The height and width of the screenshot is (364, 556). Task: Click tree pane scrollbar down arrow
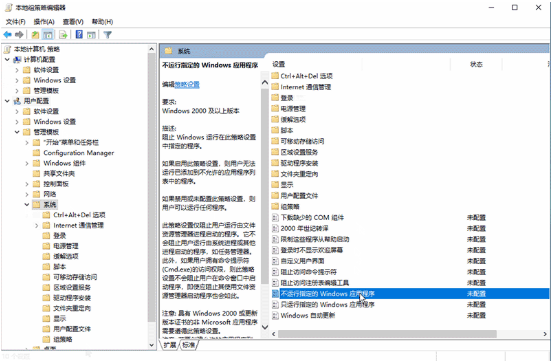pos(151,345)
